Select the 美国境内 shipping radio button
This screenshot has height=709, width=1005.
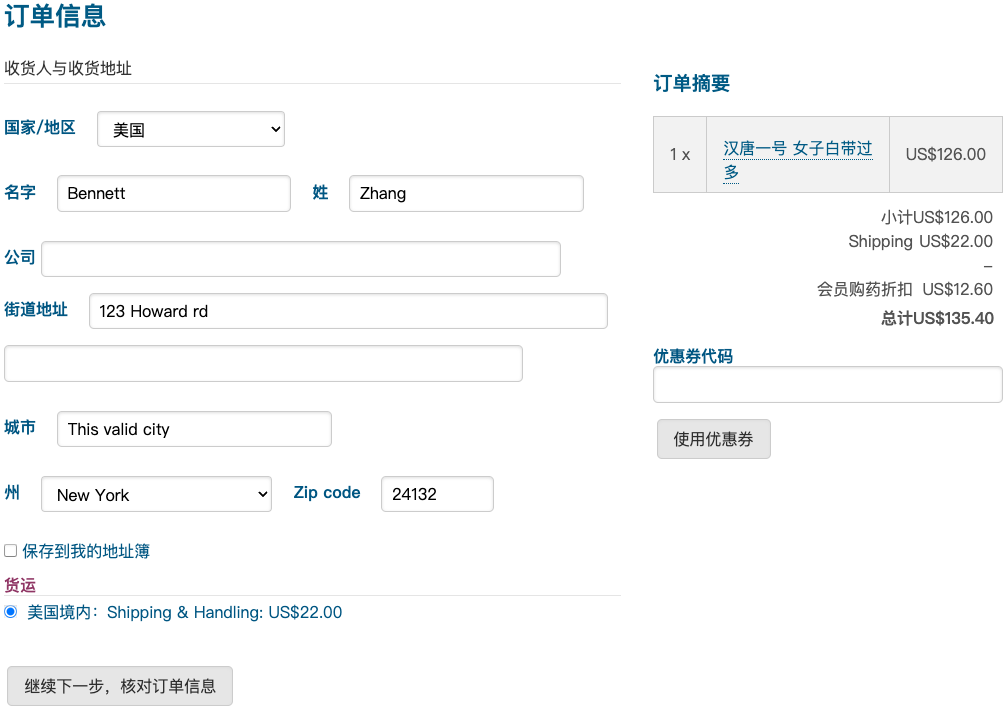tap(11, 611)
